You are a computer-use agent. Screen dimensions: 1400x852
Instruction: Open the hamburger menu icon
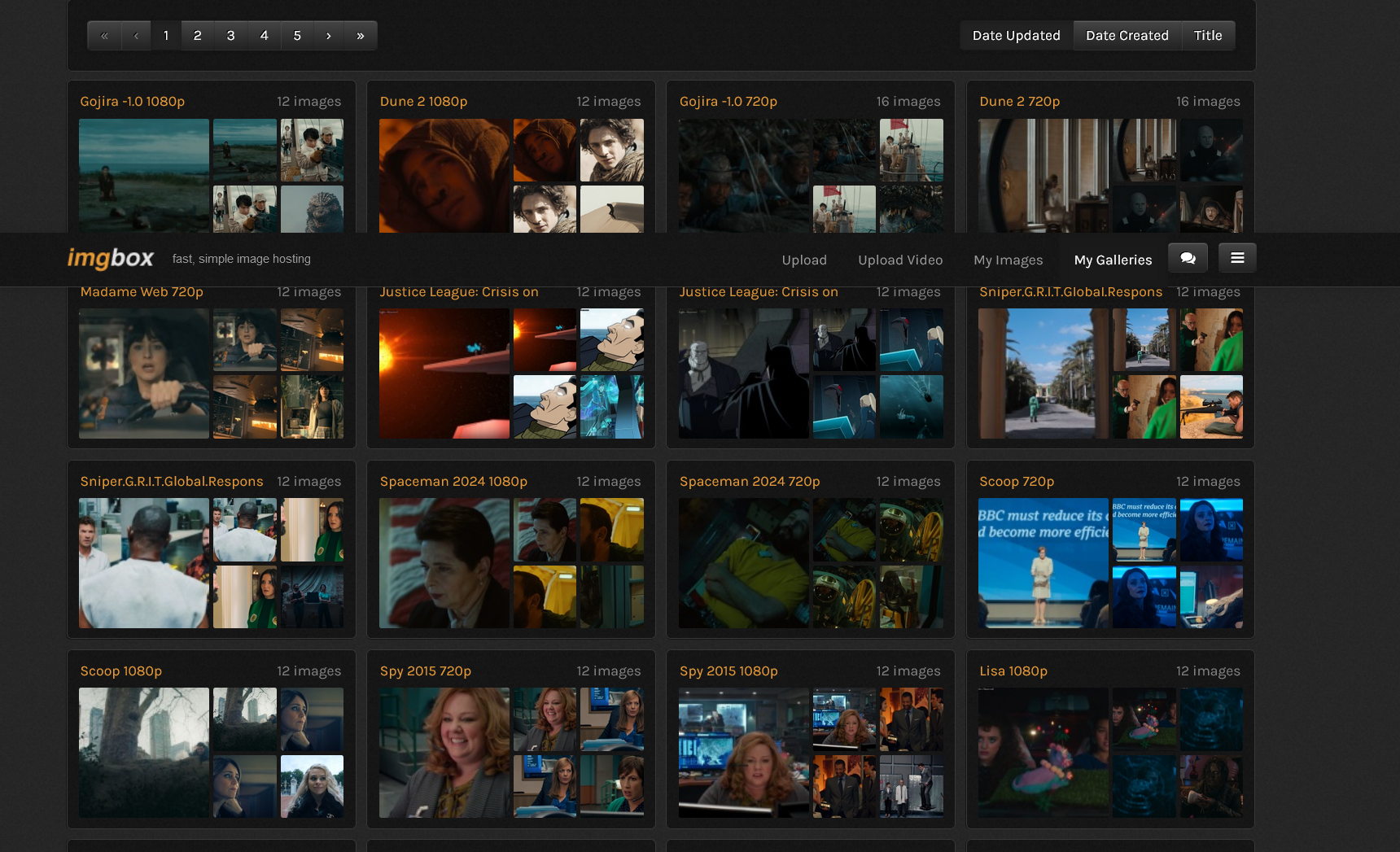[1236, 258]
